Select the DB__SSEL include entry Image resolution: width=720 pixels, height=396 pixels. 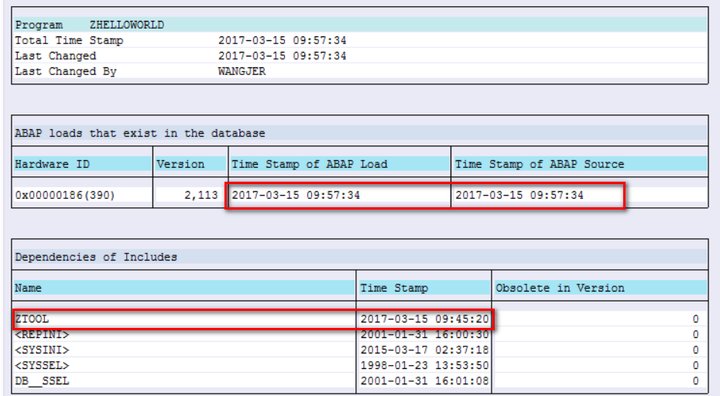pyautogui.click(x=42, y=381)
